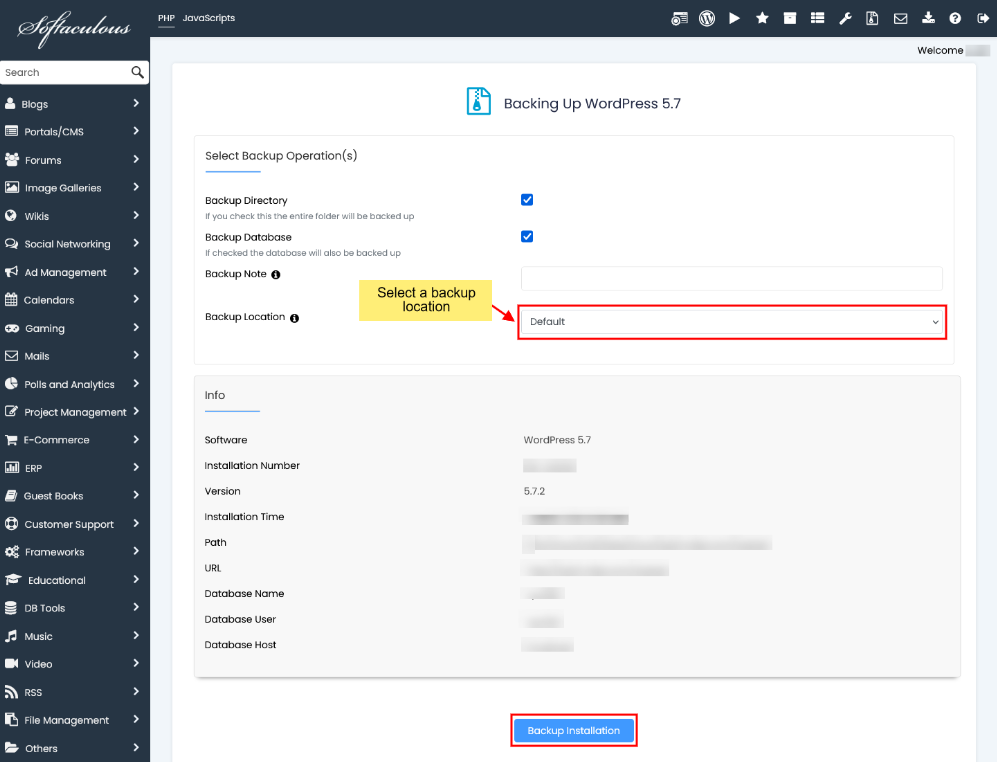The width and height of the screenshot is (997, 762).
Task: Click the Backup Note text field
Action: pos(732,279)
